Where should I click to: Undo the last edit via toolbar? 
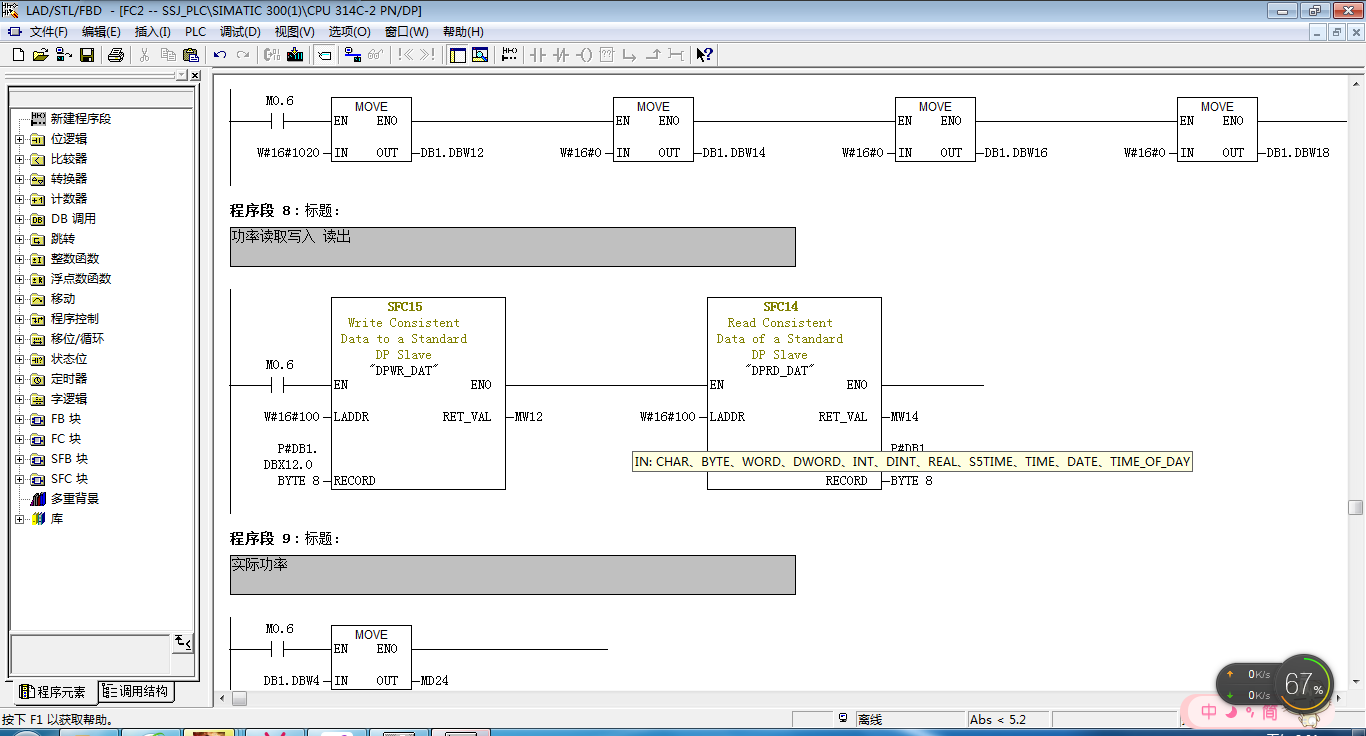point(220,55)
